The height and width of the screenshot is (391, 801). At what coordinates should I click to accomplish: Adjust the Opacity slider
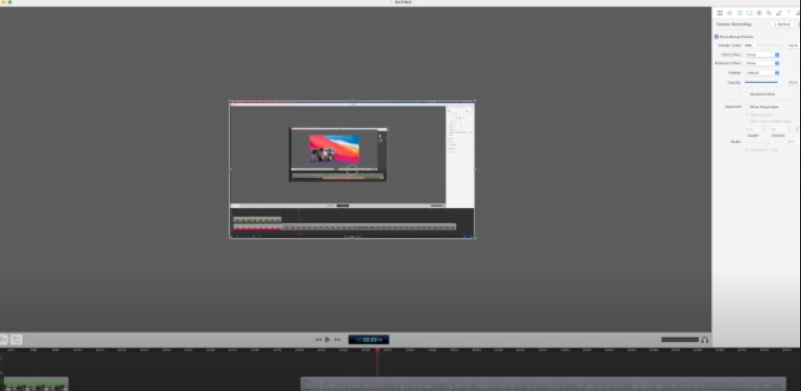point(761,82)
